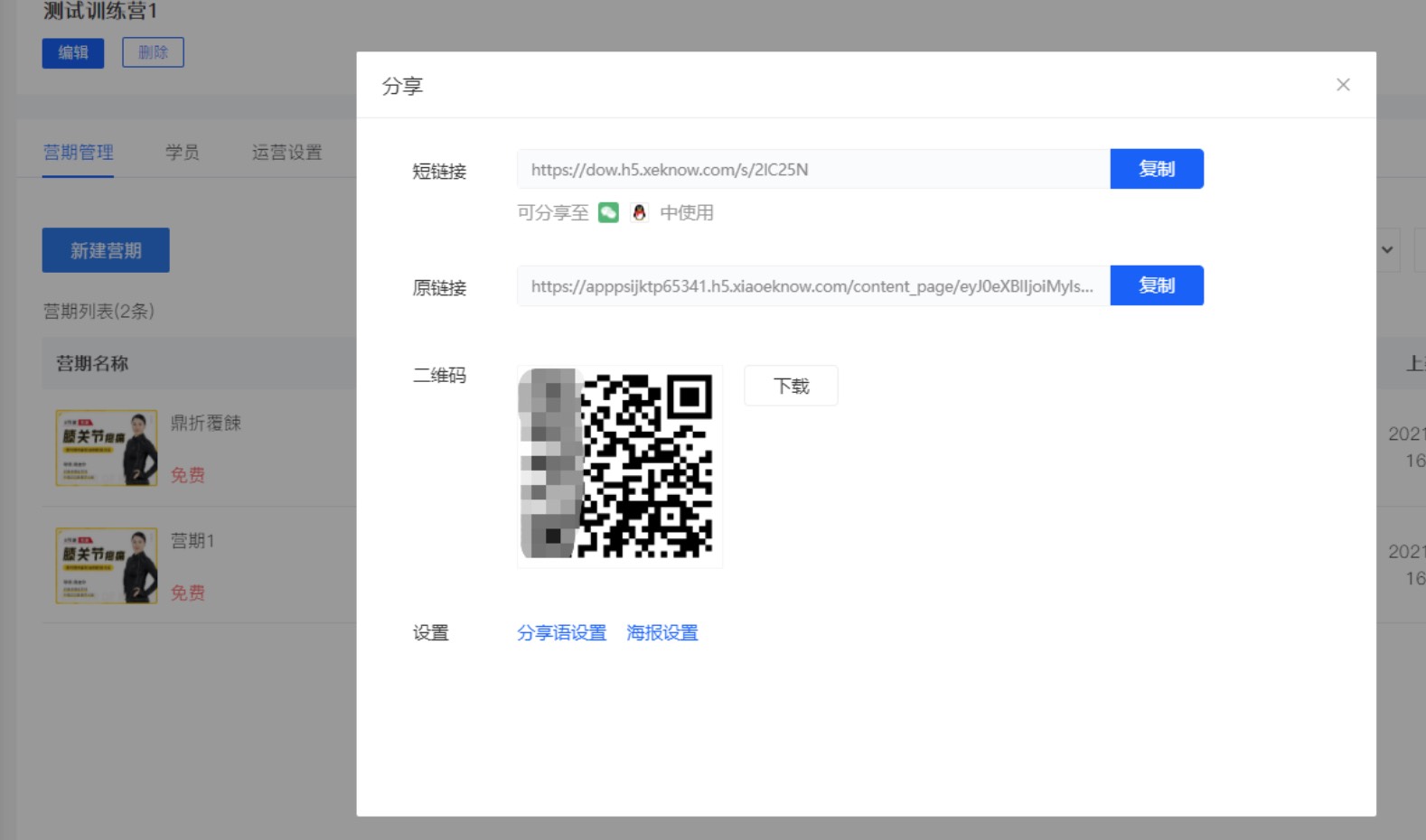
Task: Select camp name 鼎折覆餗
Action: pyautogui.click(x=206, y=423)
